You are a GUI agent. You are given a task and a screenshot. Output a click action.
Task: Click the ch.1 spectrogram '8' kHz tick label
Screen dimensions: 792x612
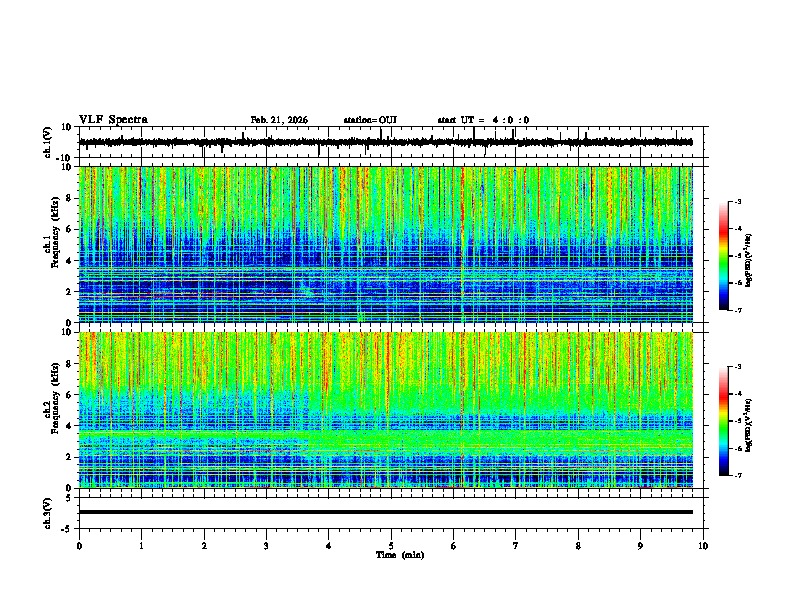(x=69, y=198)
